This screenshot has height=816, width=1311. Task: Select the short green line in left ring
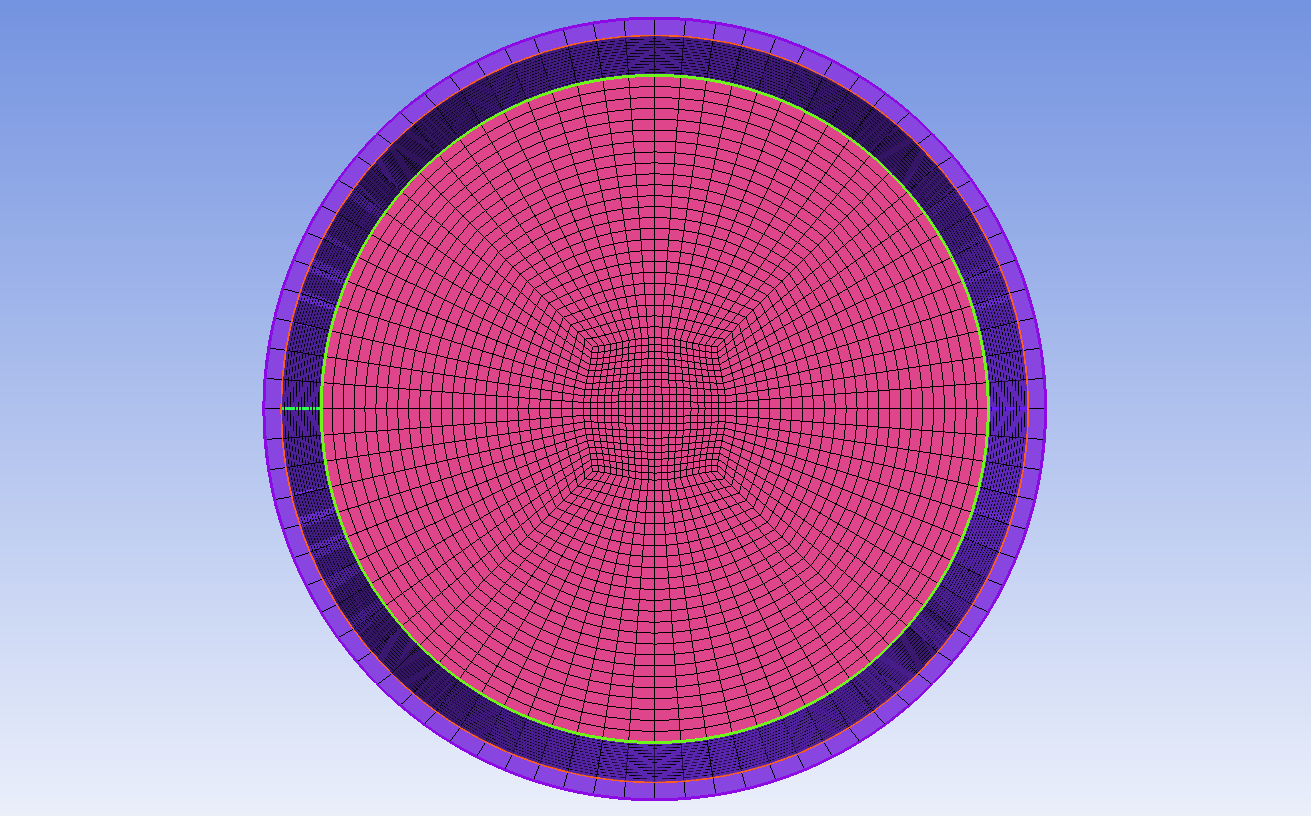click(x=300, y=408)
